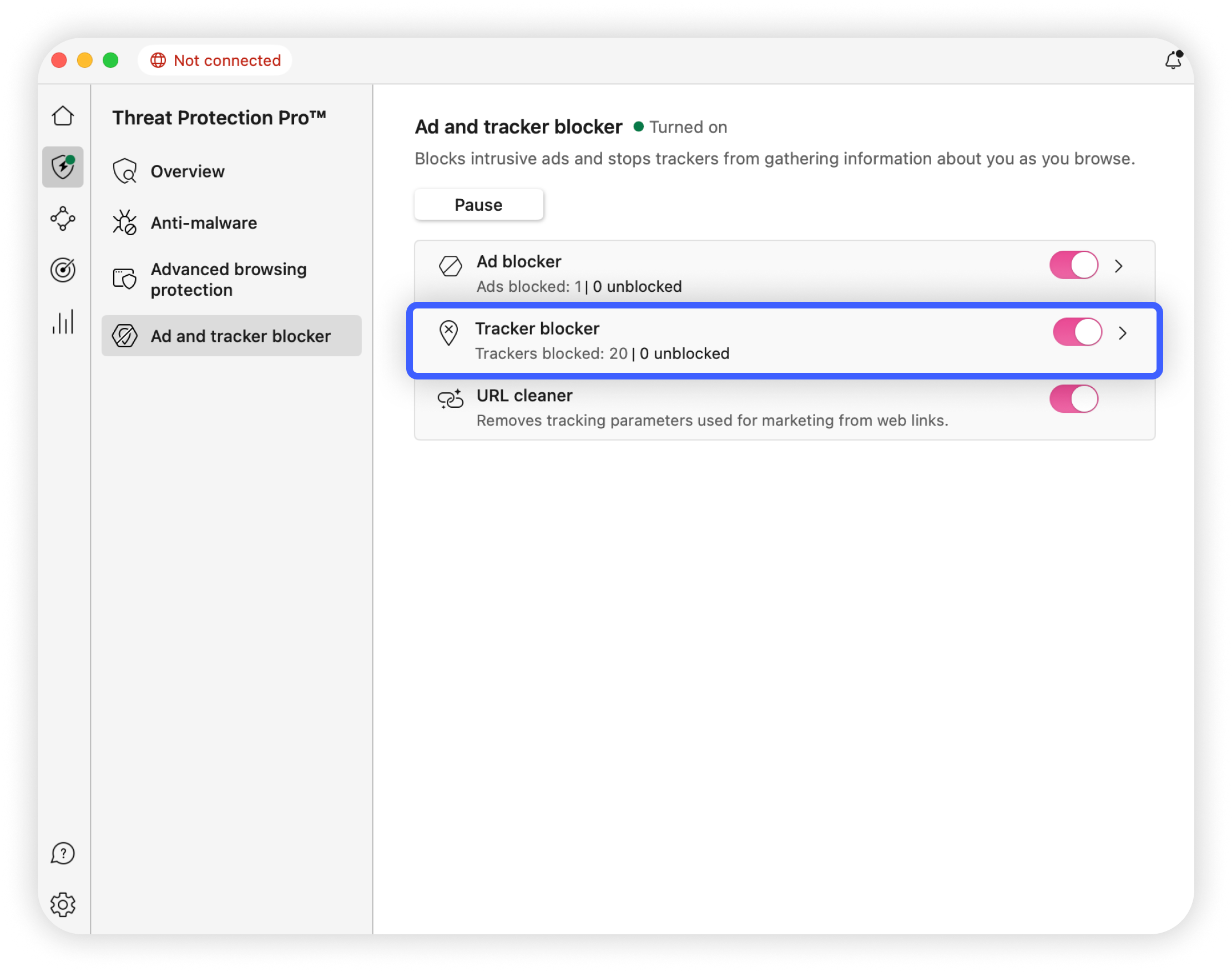The width and height of the screenshot is (1232, 972).
Task: Go to Advanced browsing protection
Action: click(228, 280)
